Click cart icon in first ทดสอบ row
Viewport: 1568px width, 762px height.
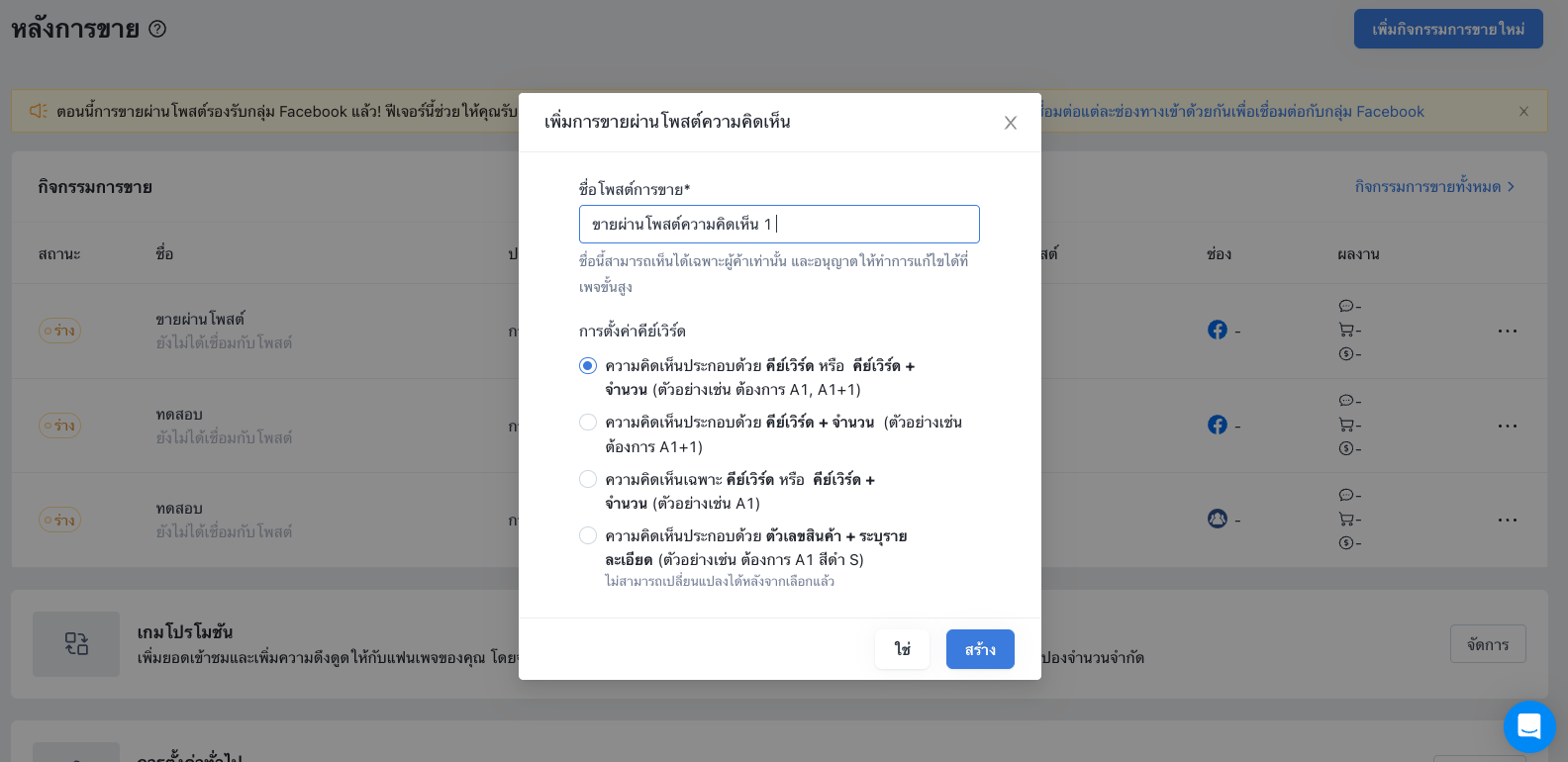tap(1346, 425)
